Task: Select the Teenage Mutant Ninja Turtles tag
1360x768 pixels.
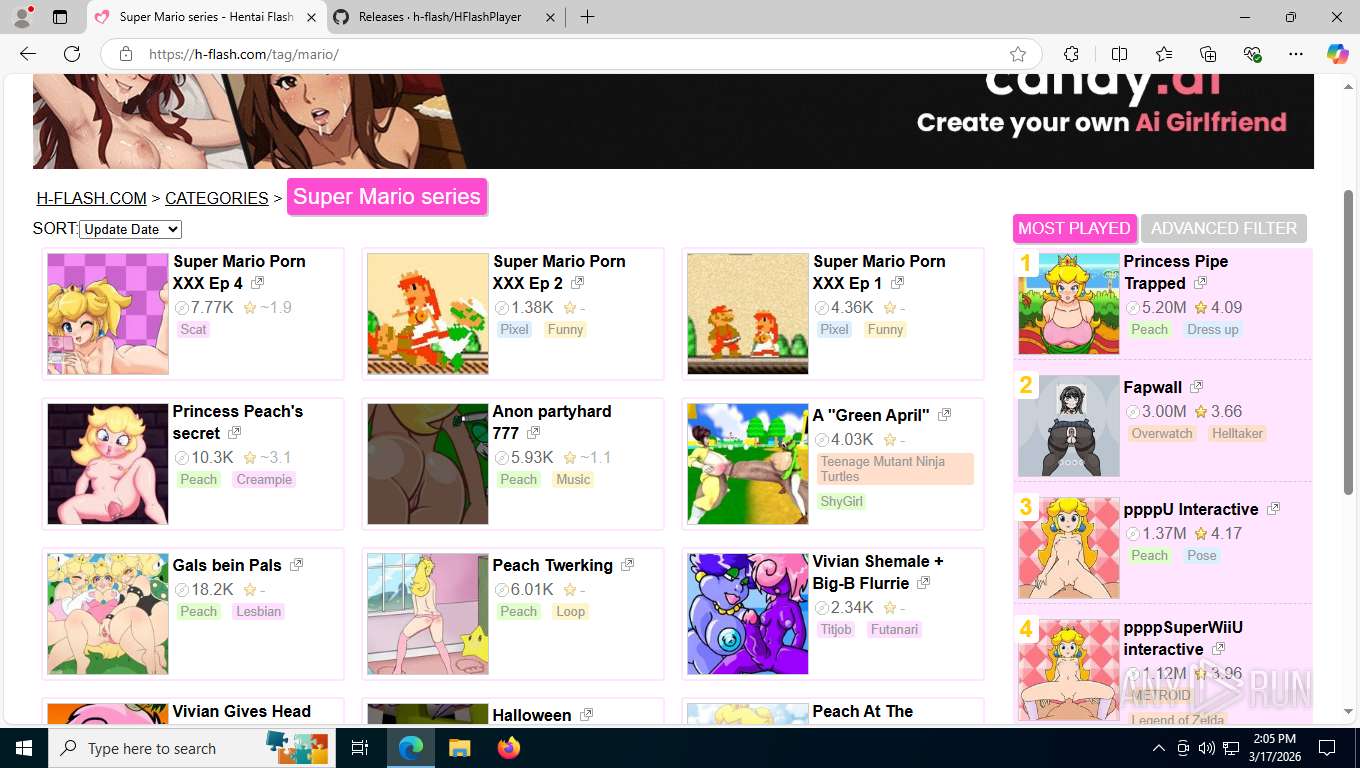Action: coord(895,469)
